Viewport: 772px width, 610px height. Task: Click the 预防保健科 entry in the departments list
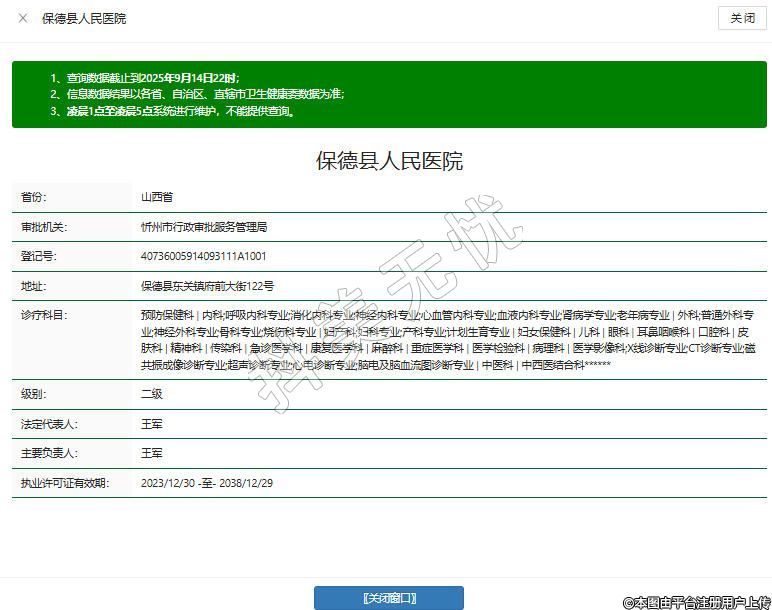[166, 315]
